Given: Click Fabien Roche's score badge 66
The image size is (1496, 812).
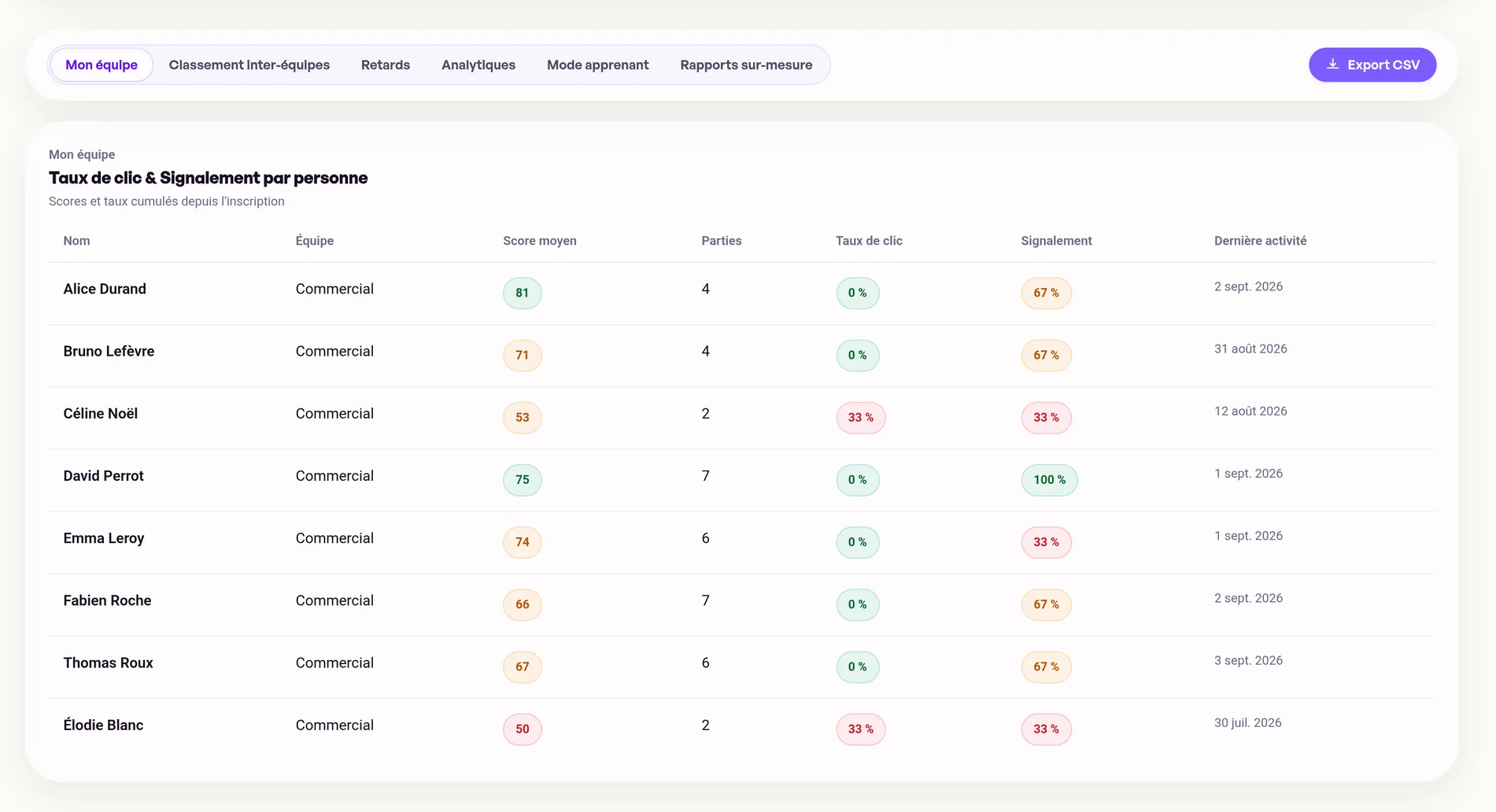Looking at the screenshot, I should point(523,604).
